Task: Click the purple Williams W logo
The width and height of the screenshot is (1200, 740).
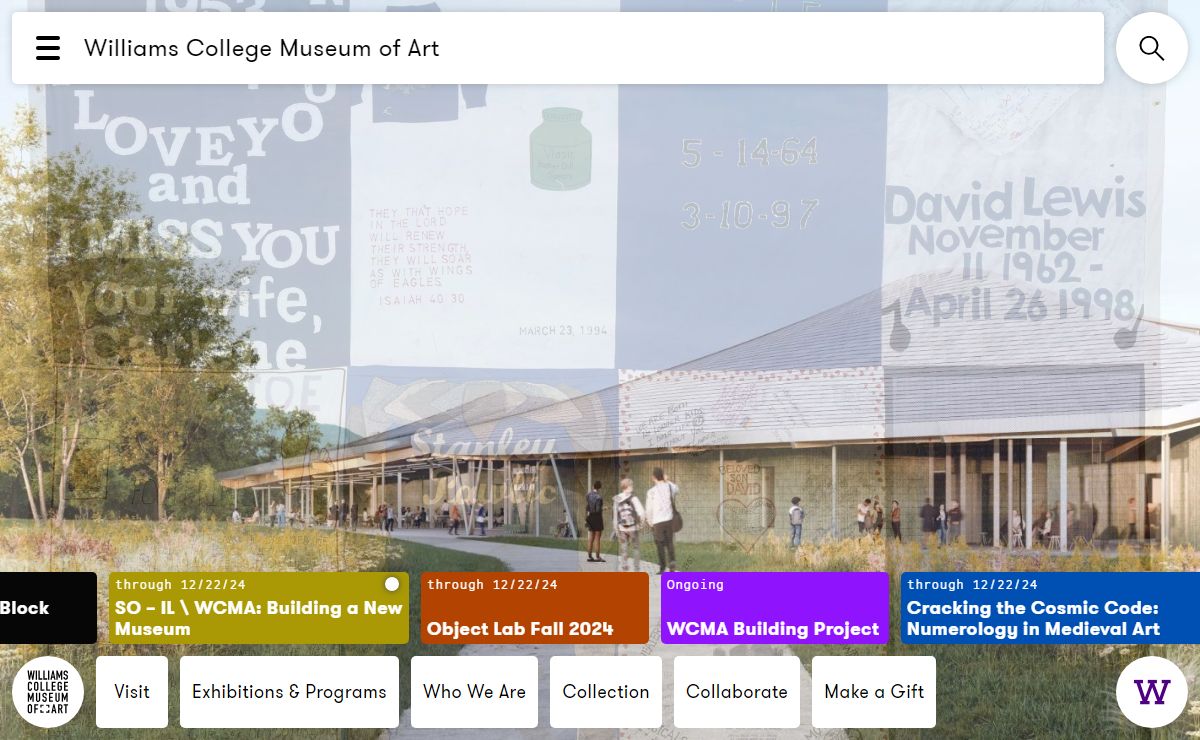Action: tap(1152, 692)
